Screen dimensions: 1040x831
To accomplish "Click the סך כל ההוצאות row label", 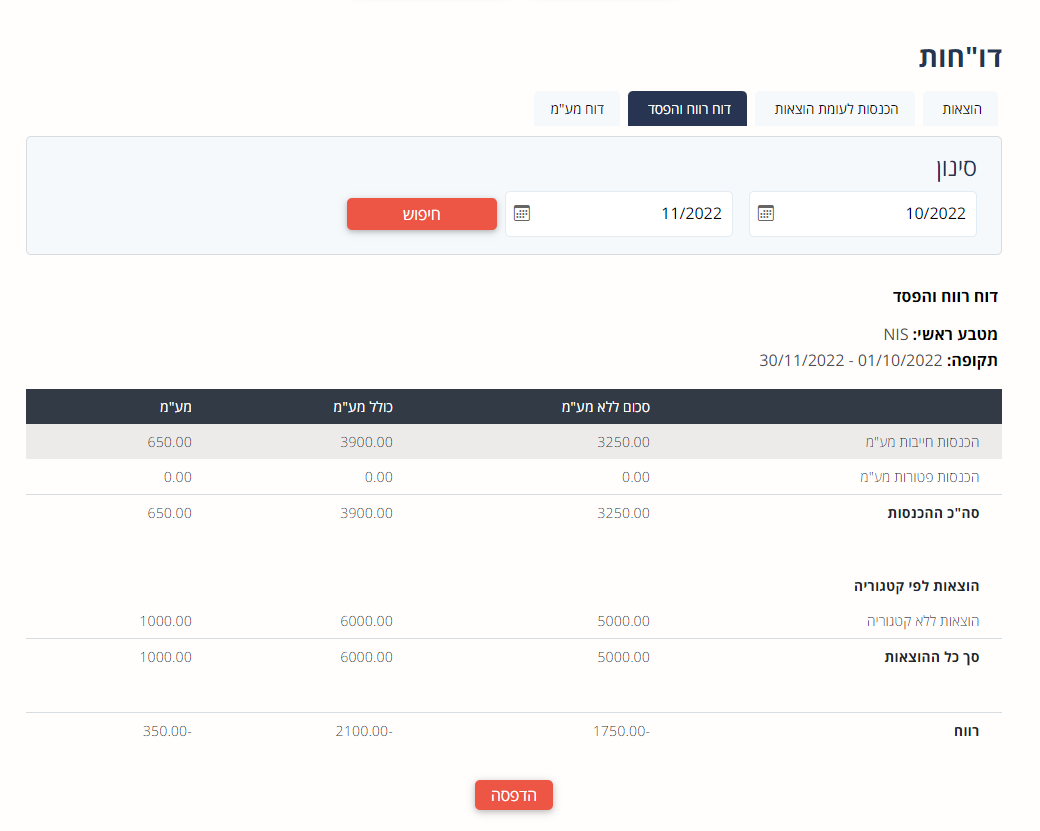I will tap(931, 657).
